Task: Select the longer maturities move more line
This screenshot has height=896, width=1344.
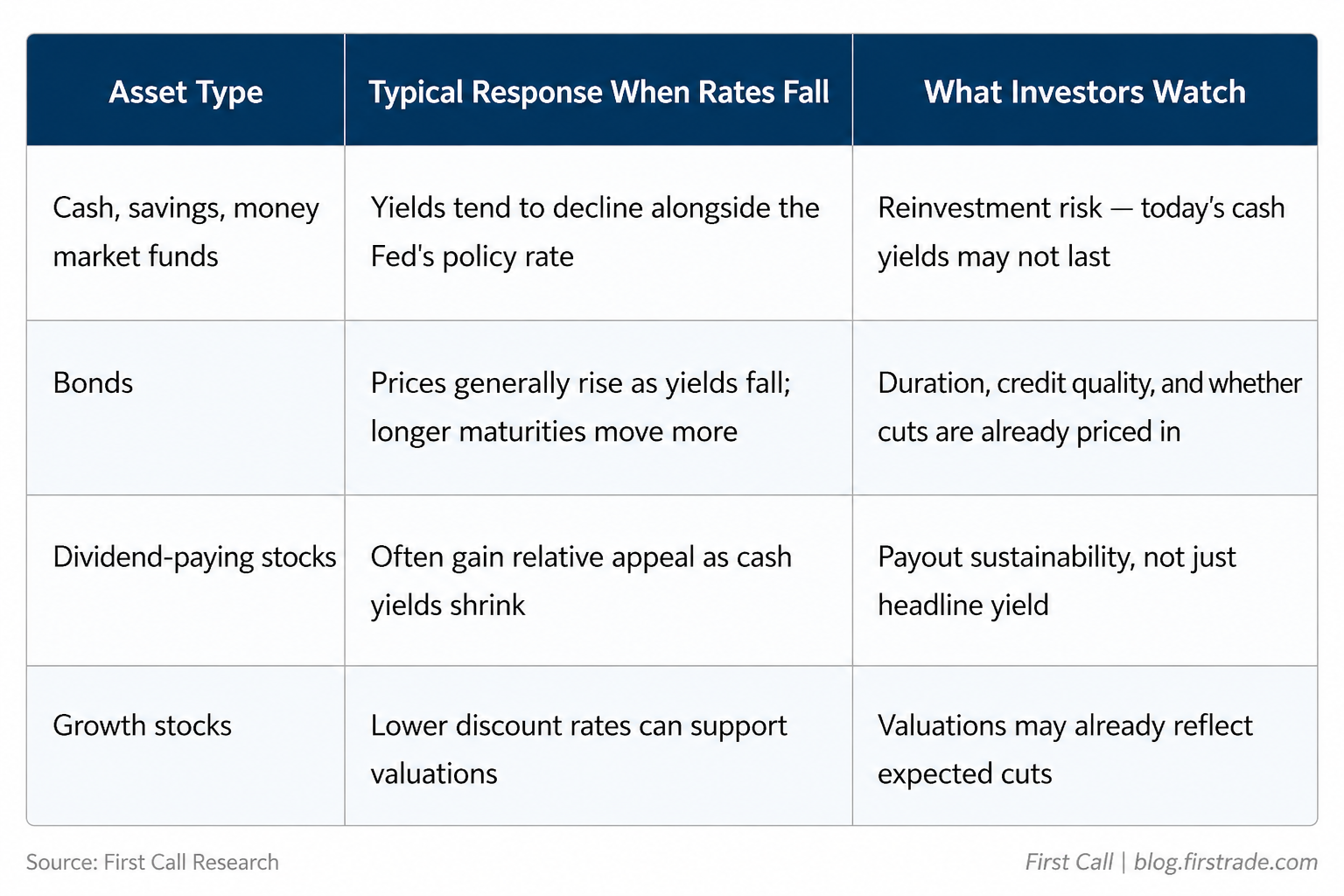Action: [x=554, y=431]
